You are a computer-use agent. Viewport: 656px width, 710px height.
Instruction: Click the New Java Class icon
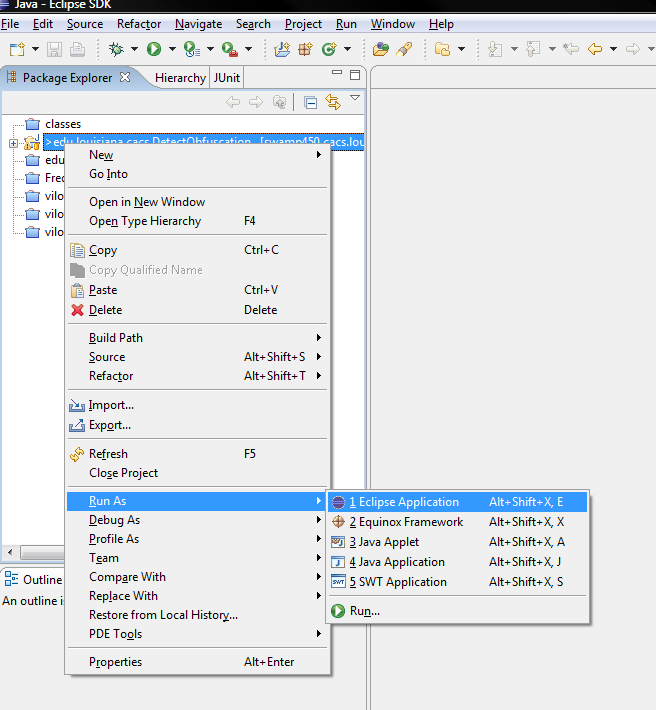(x=329, y=49)
